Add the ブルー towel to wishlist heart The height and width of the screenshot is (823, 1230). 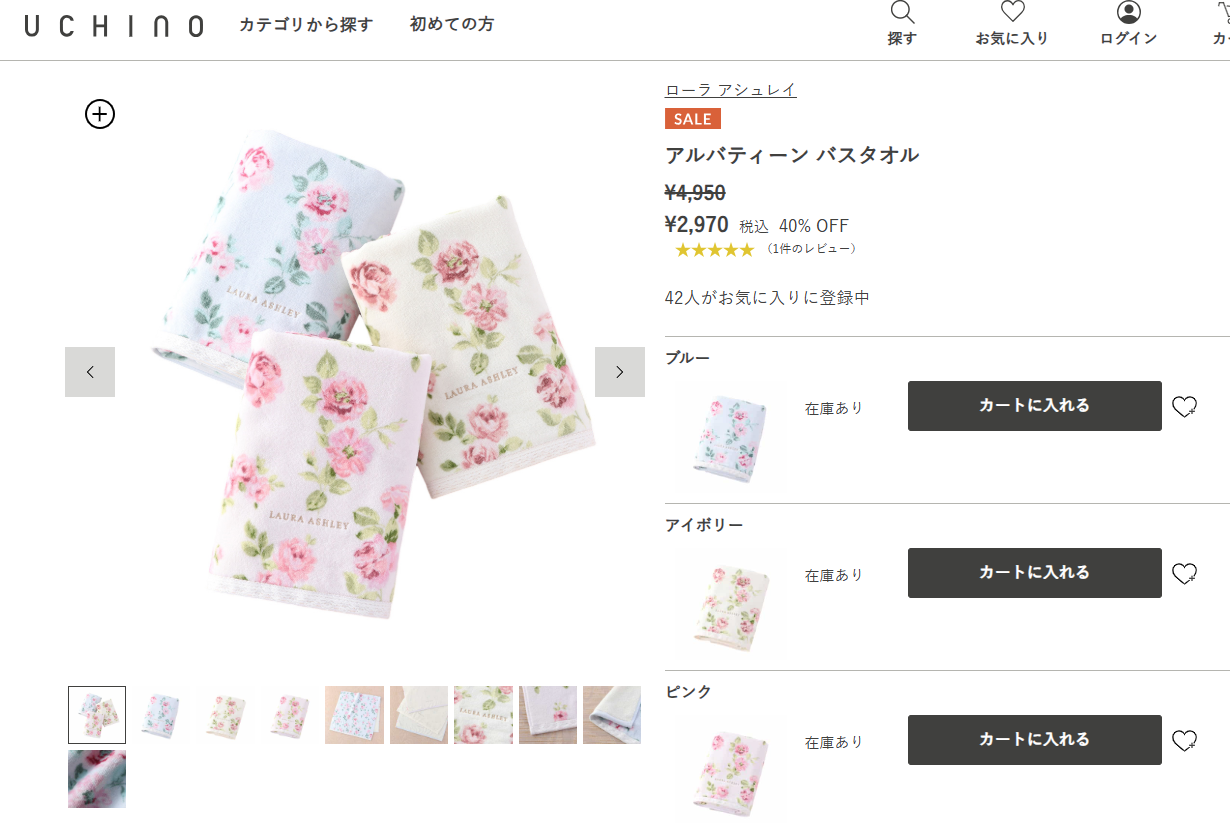point(1184,406)
